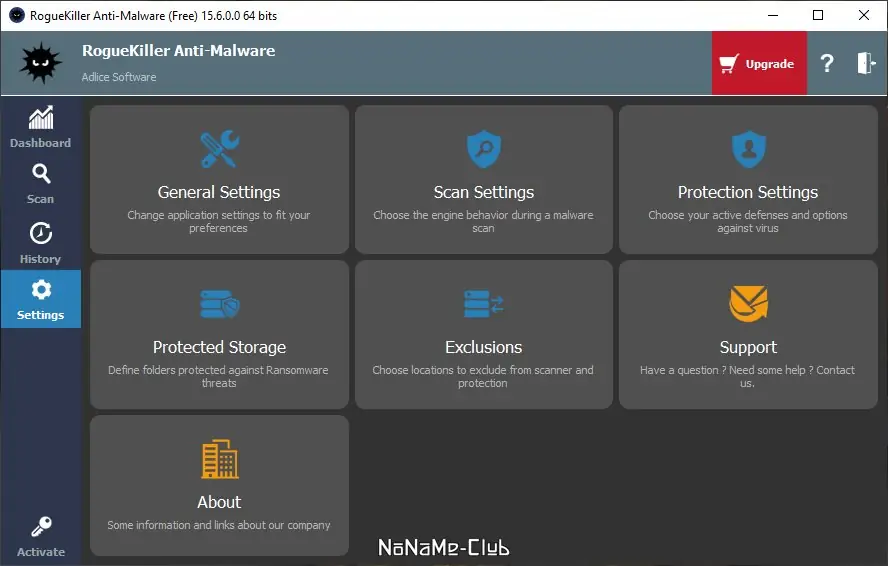Click the Support envelope icon
Viewport: 888px width, 566px height.
tap(749, 304)
